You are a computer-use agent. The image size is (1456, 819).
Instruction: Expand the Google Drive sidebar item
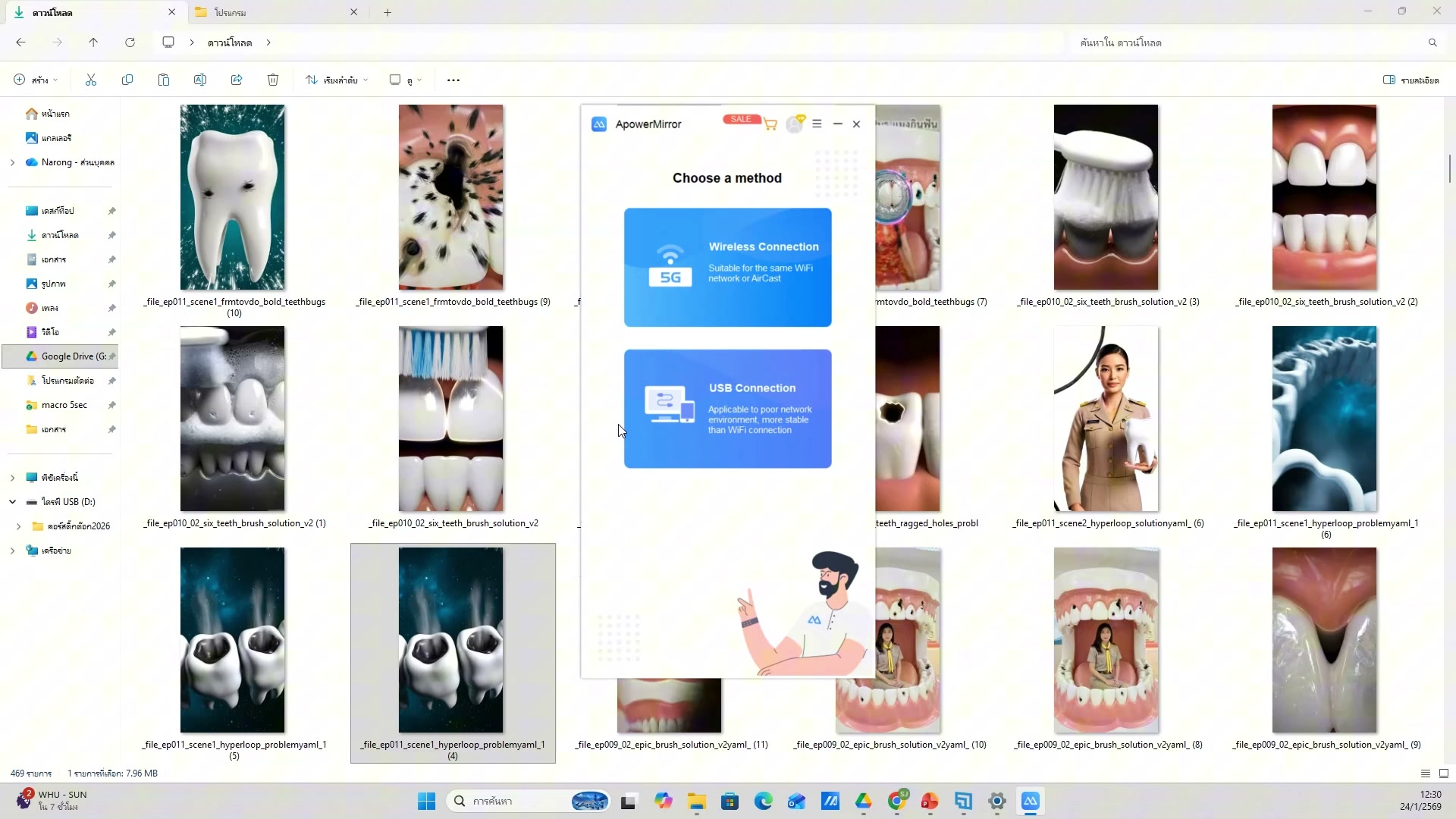pyautogui.click(x=14, y=356)
